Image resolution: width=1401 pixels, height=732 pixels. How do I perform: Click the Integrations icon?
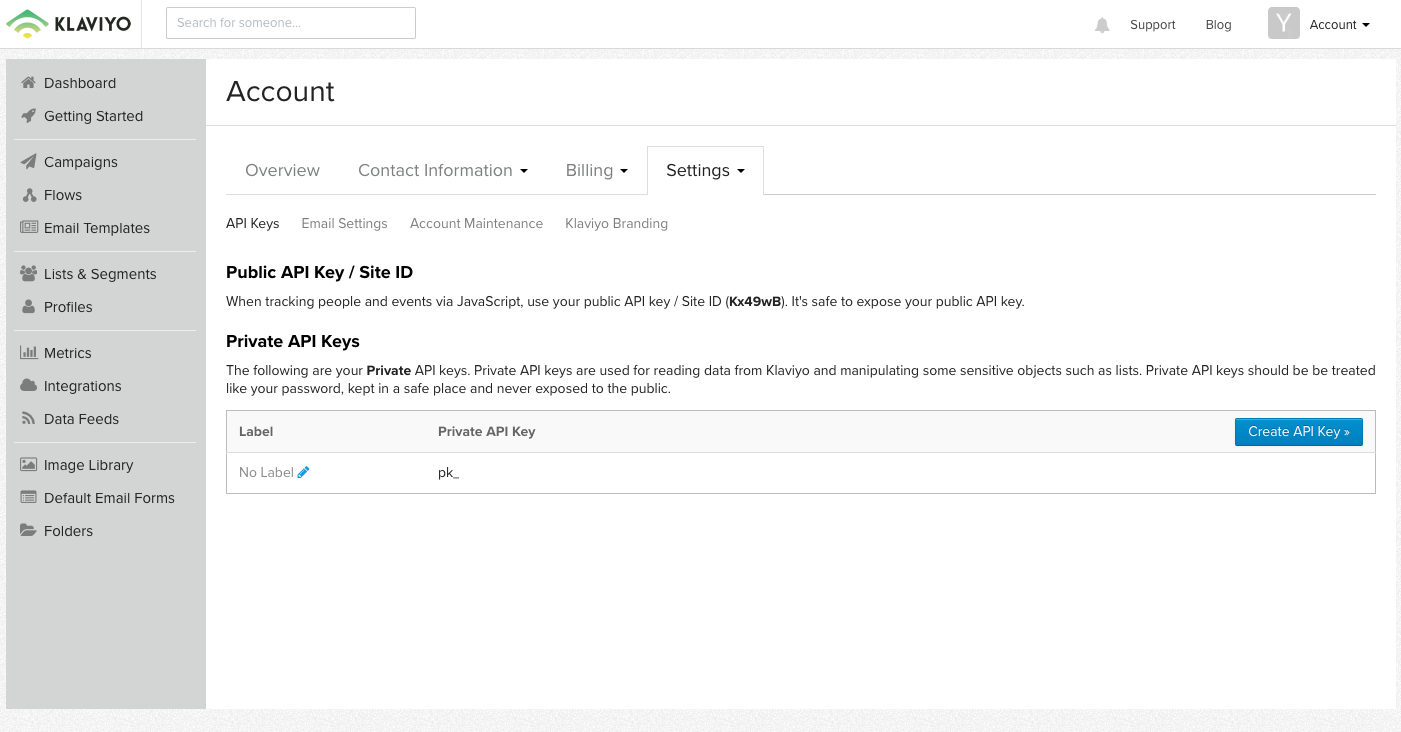(x=28, y=386)
